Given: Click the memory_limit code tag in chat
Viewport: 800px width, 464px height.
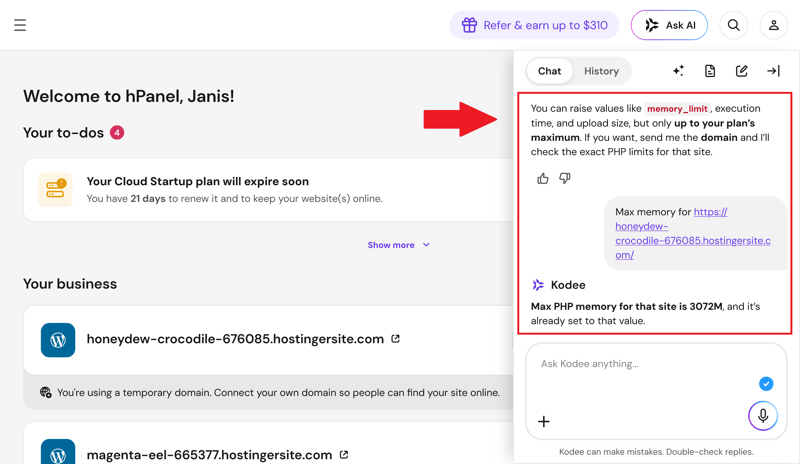Looking at the screenshot, I should (677, 109).
